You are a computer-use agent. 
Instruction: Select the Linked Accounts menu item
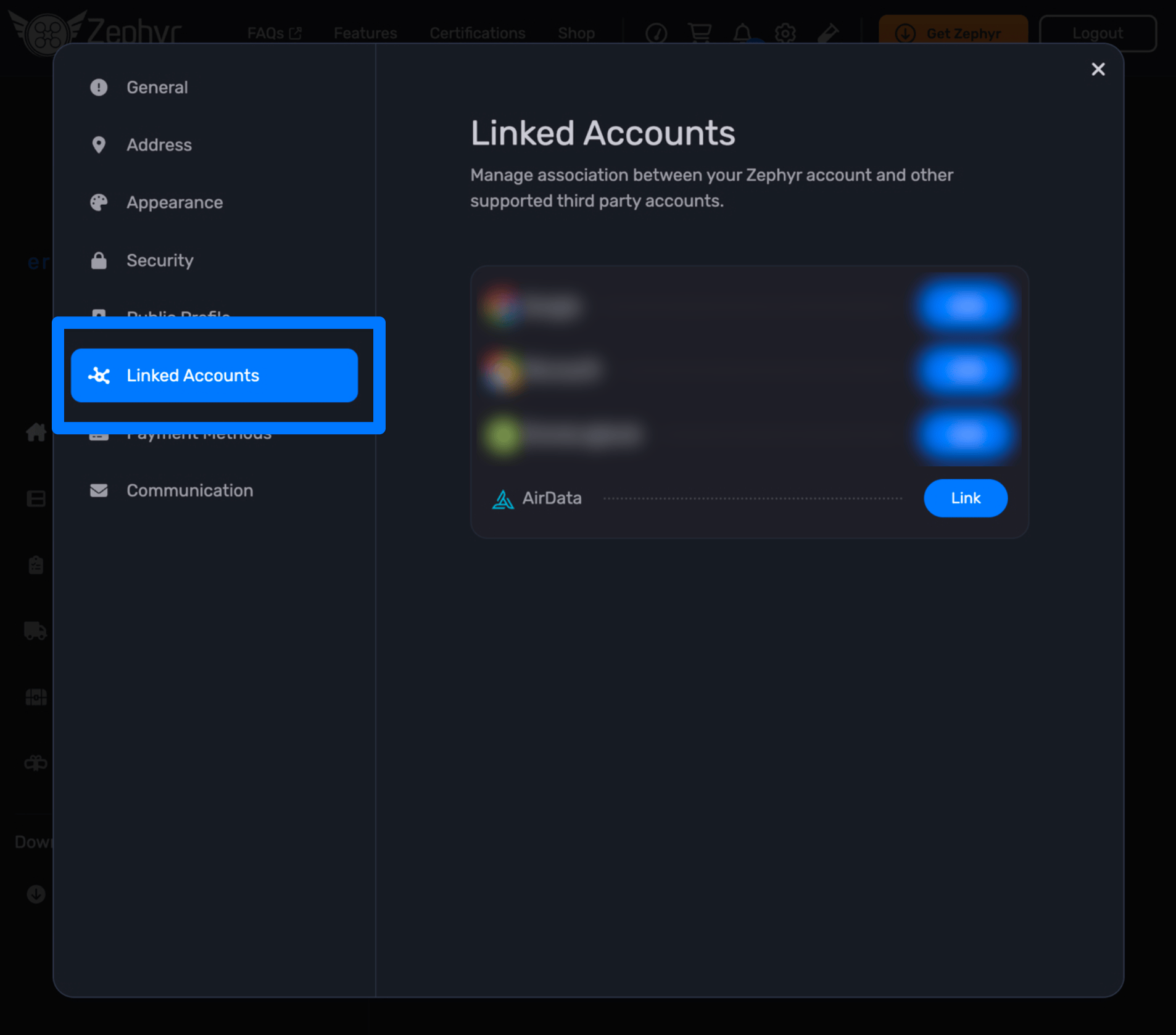214,376
